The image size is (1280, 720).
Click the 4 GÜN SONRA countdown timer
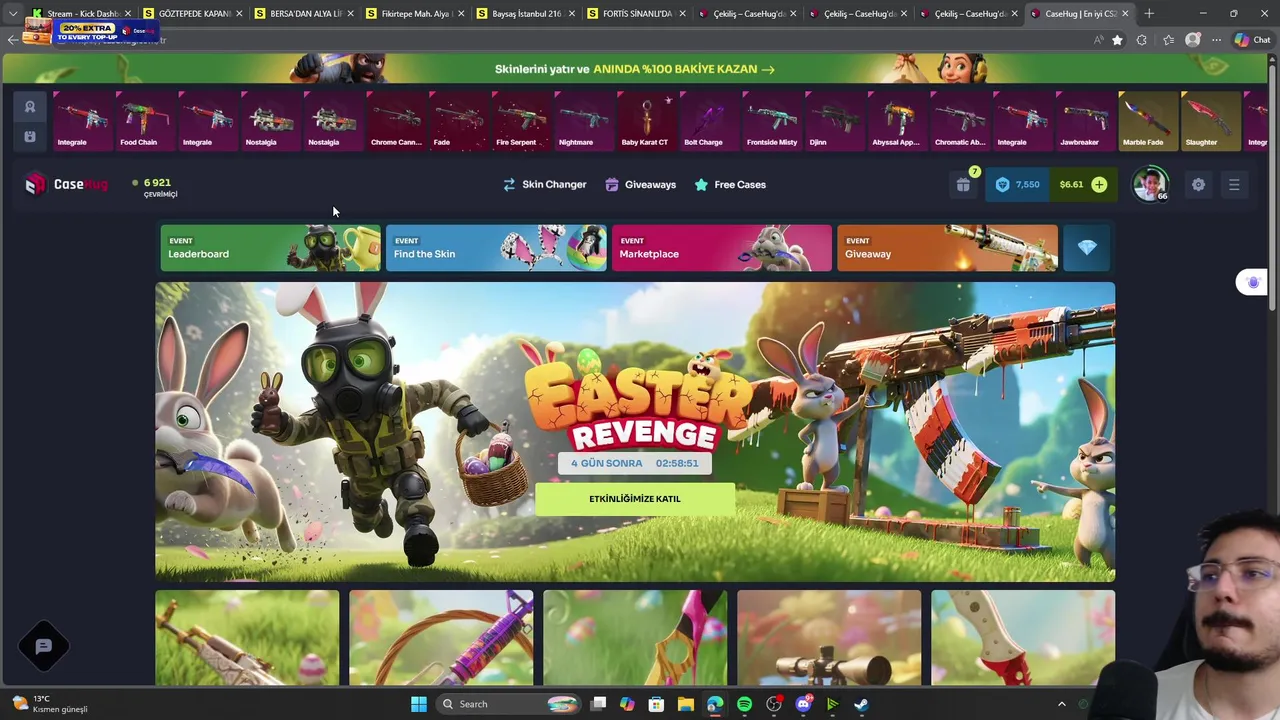pyautogui.click(x=635, y=463)
